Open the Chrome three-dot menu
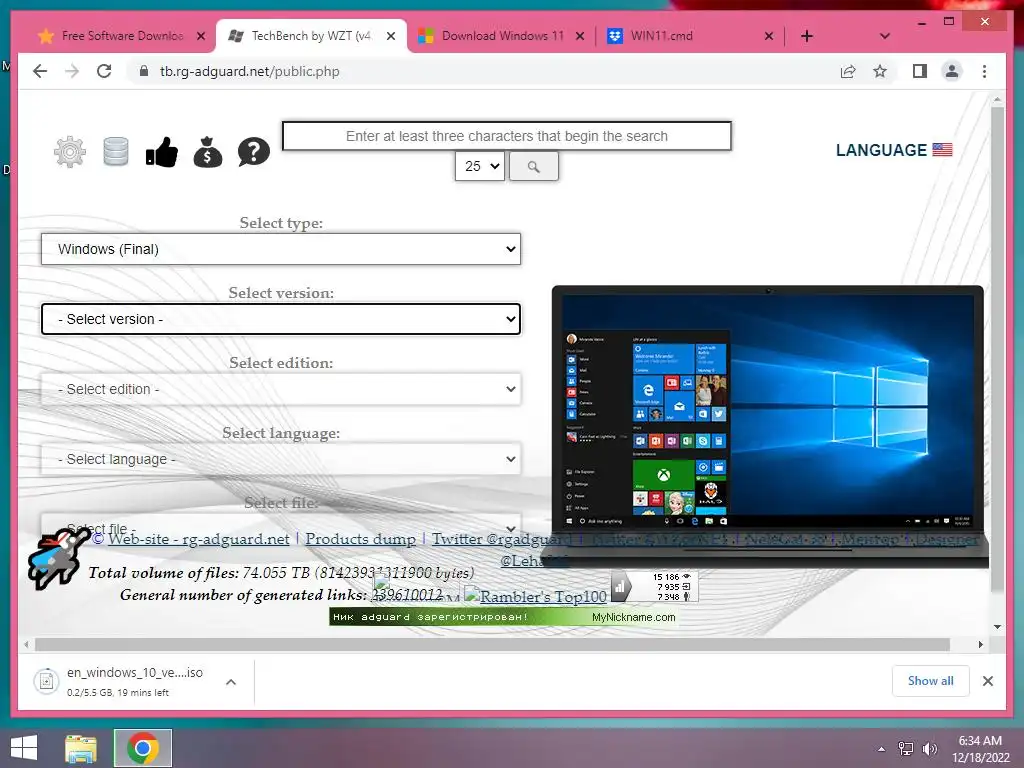This screenshot has height=768, width=1024. point(984,71)
